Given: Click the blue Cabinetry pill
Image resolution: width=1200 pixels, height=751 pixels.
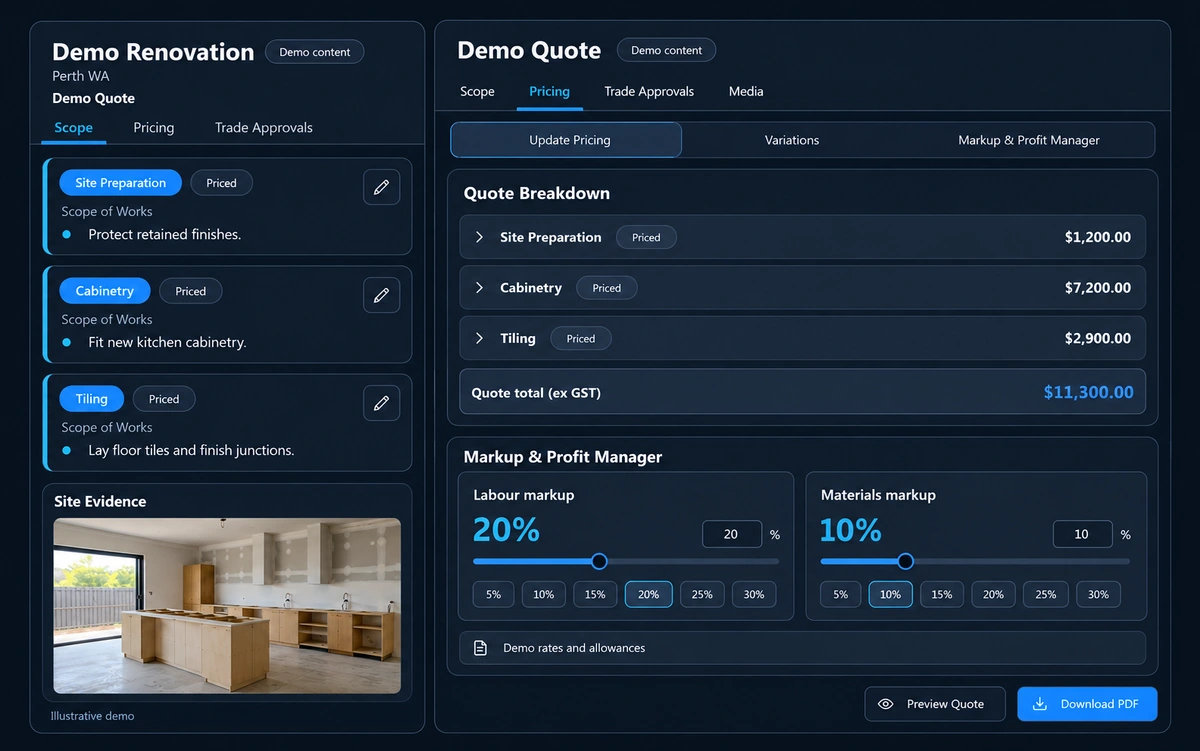Looking at the screenshot, I should 104,291.
